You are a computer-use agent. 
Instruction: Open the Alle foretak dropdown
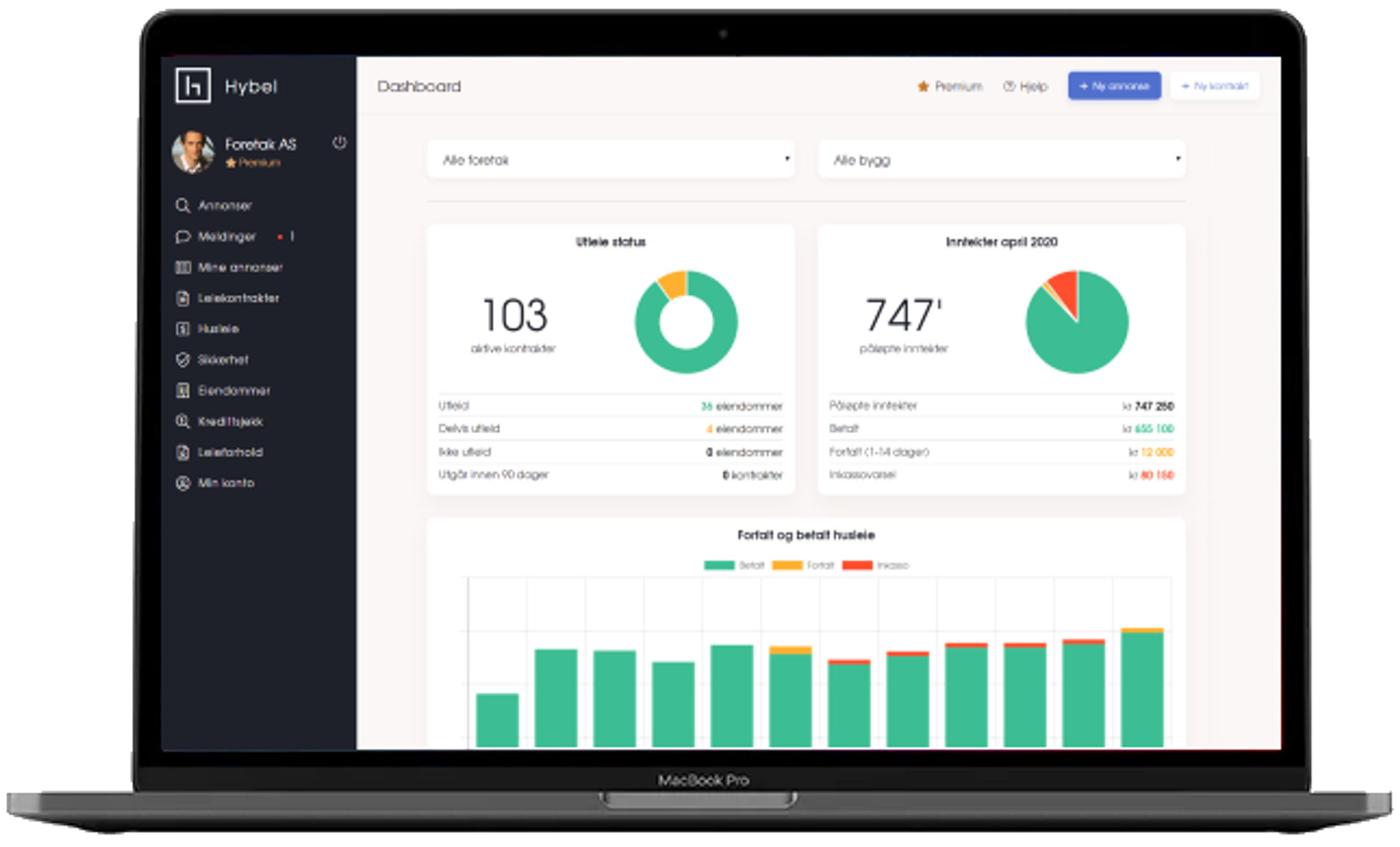click(611, 160)
